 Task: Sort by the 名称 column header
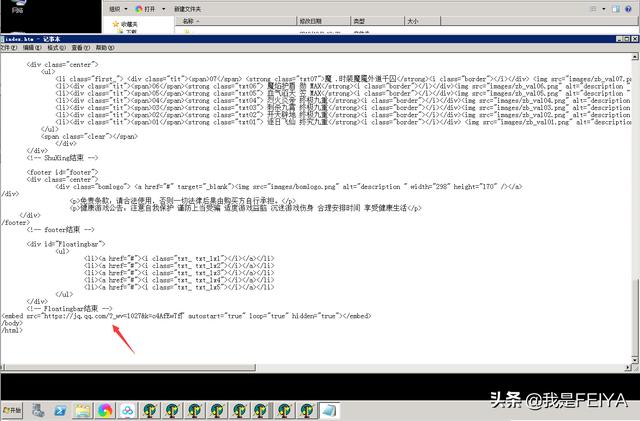tap(236, 21)
